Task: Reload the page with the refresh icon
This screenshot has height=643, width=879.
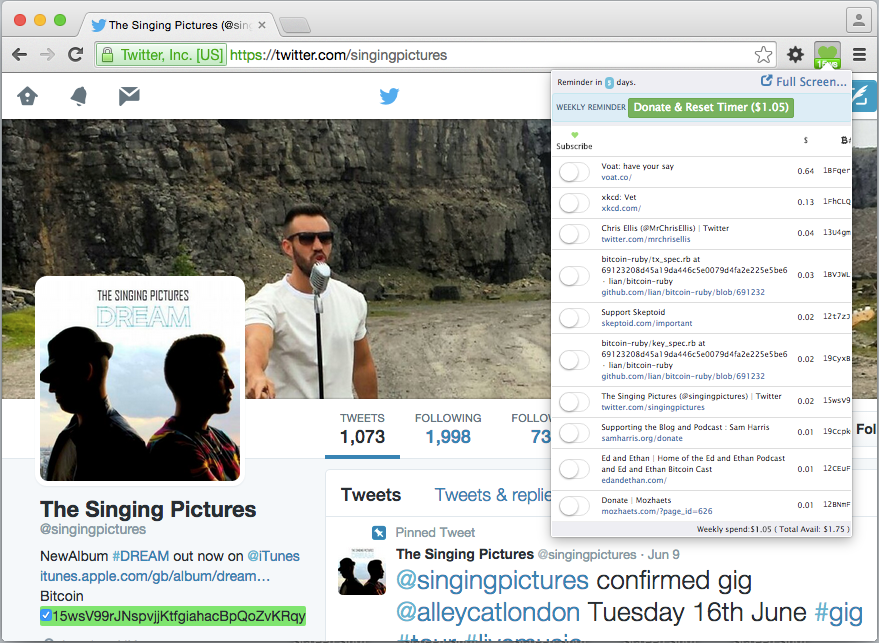Action: [x=76, y=54]
